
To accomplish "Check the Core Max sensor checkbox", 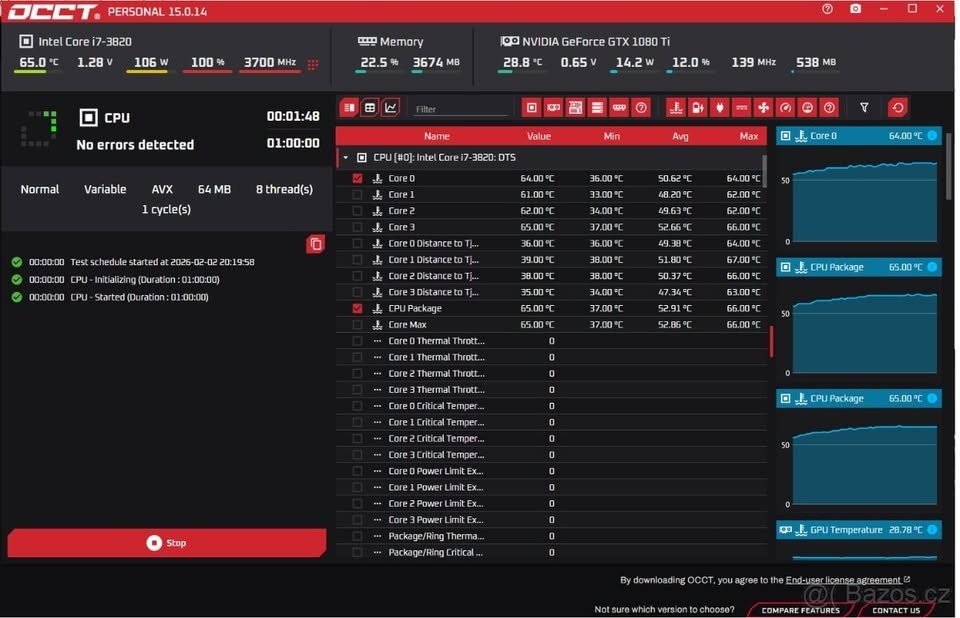I will (x=358, y=325).
